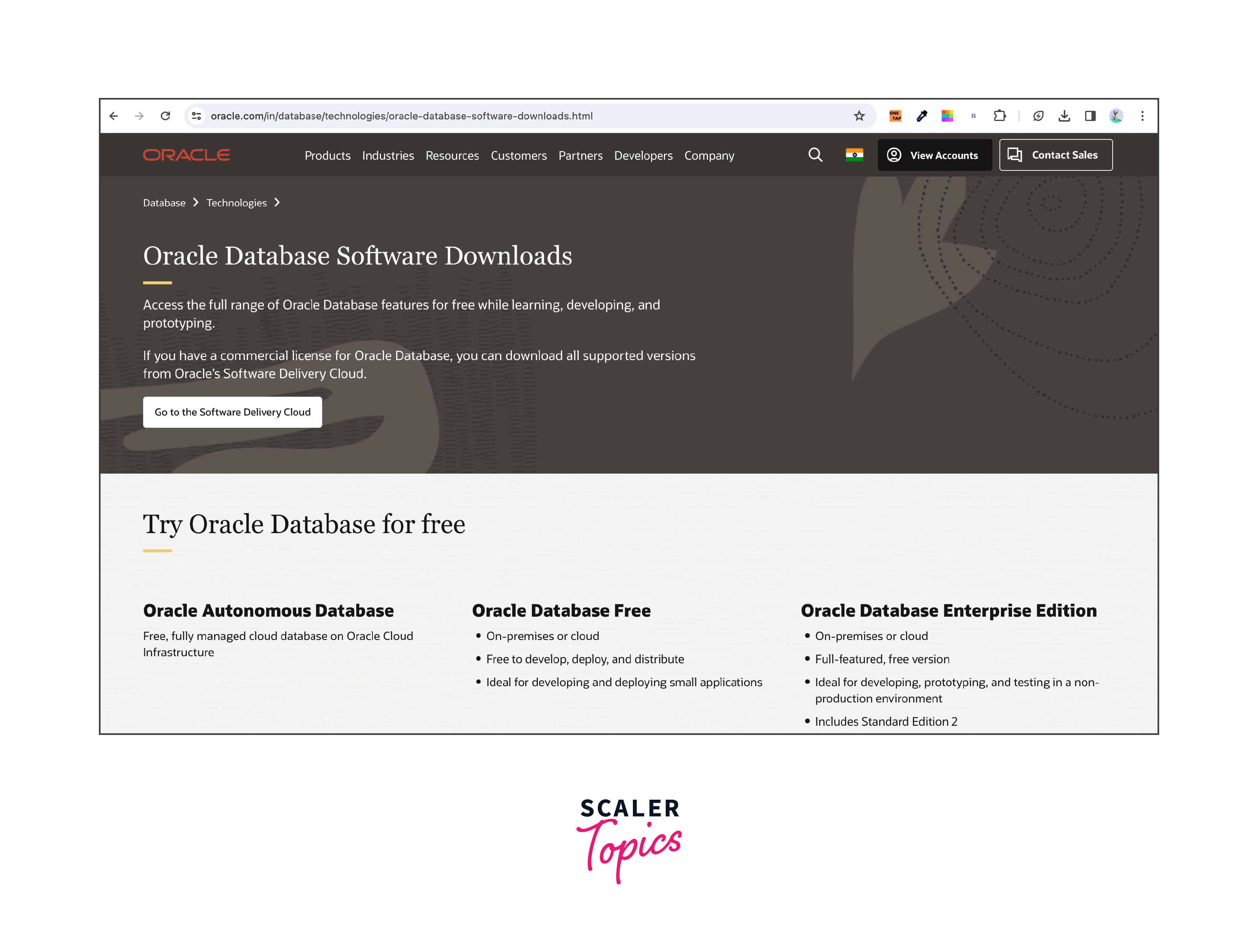Click the Technologies breadcrumb link
1258x952 pixels.
click(x=237, y=203)
